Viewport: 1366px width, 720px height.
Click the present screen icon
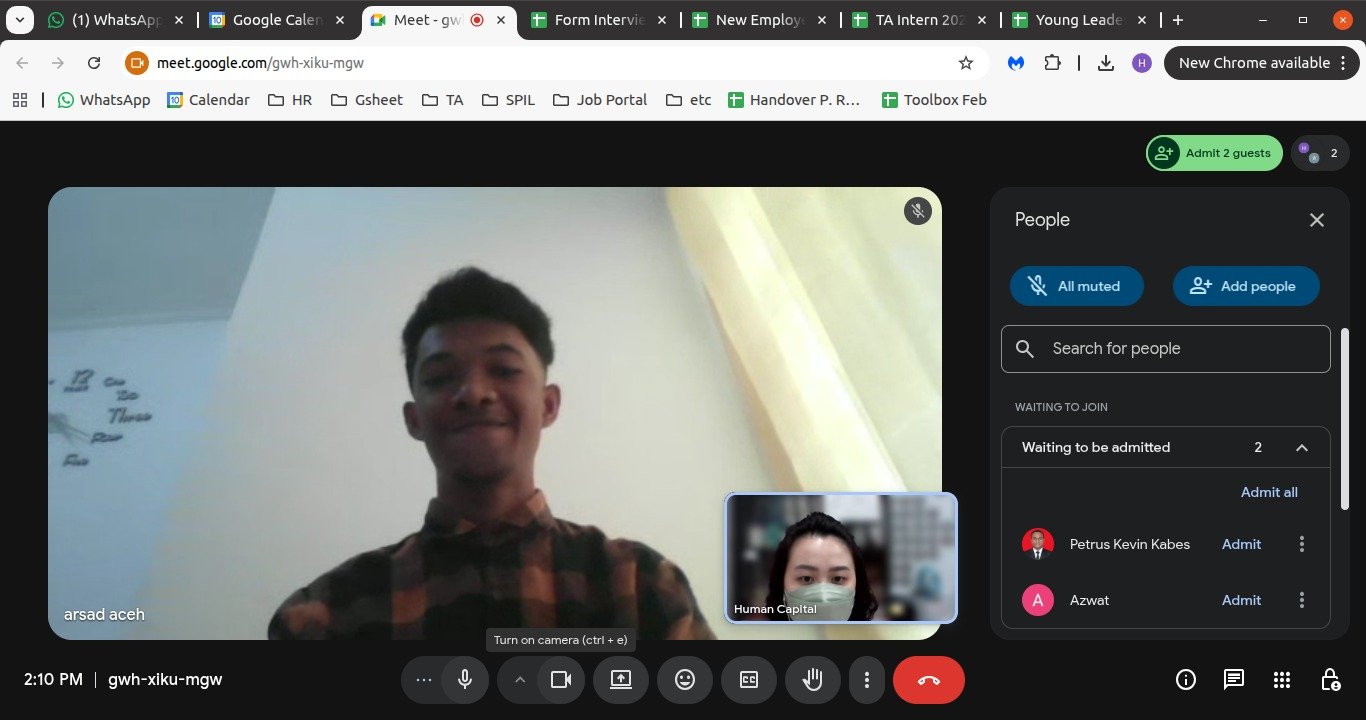[x=621, y=680]
